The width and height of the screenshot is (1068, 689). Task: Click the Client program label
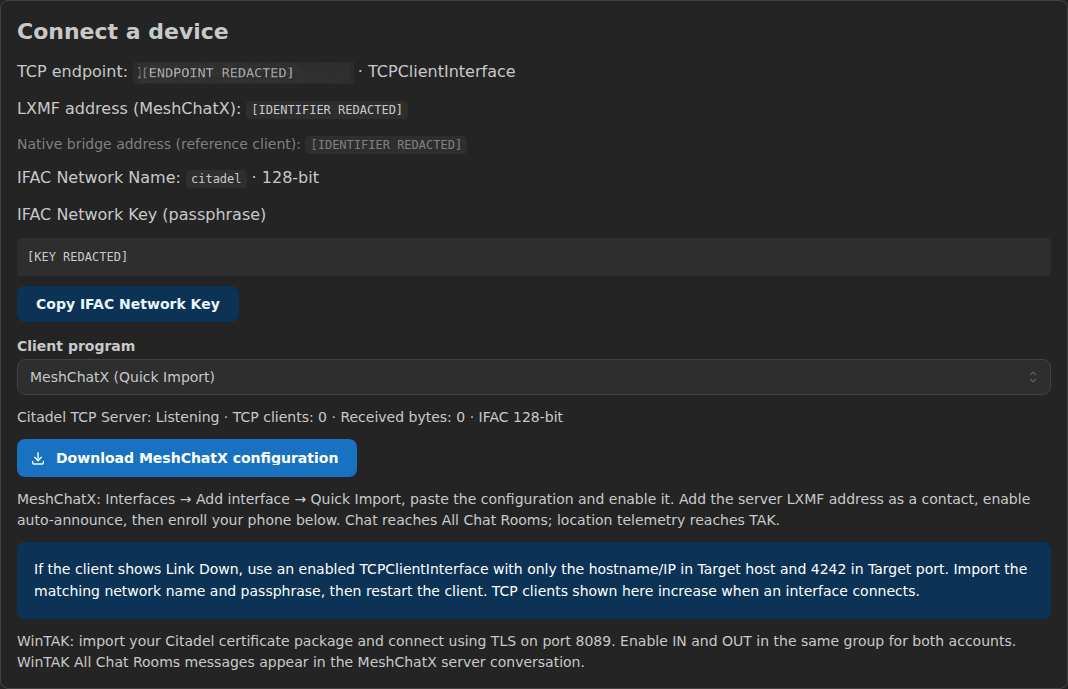pyautogui.click(x=76, y=346)
